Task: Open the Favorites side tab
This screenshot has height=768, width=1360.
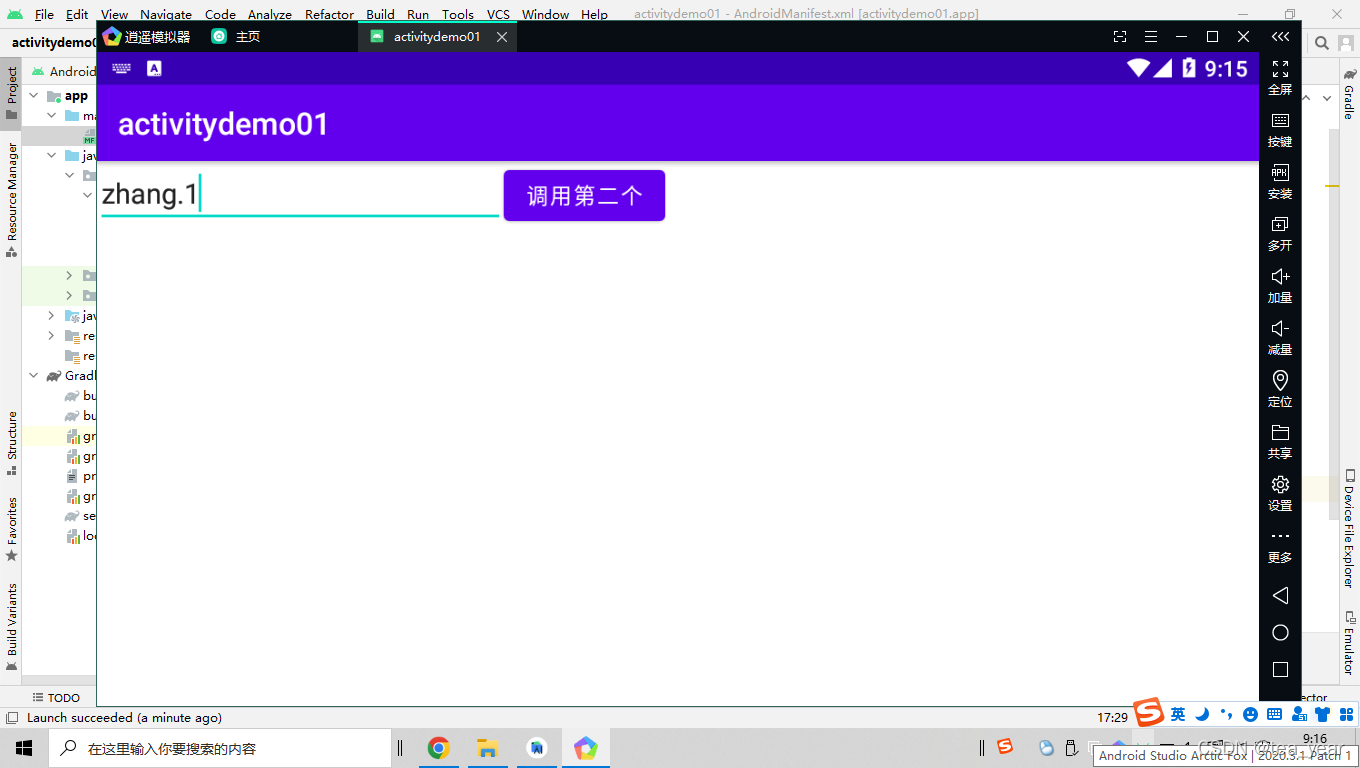Action: point(11,529)
